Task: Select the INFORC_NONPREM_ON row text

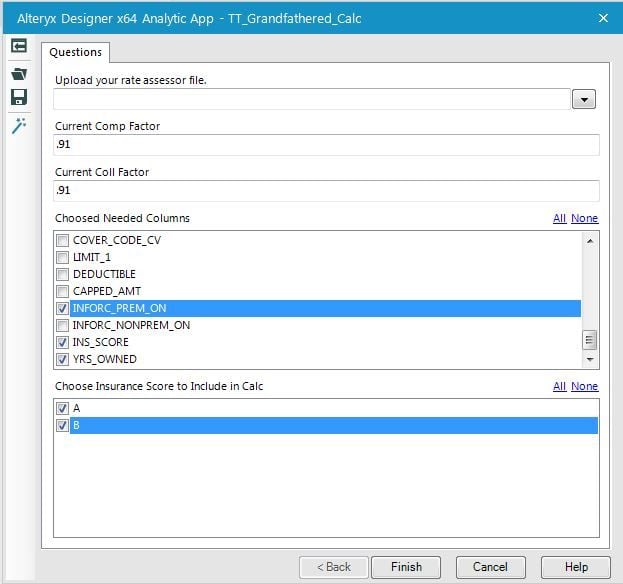Action: click(132, 325)
